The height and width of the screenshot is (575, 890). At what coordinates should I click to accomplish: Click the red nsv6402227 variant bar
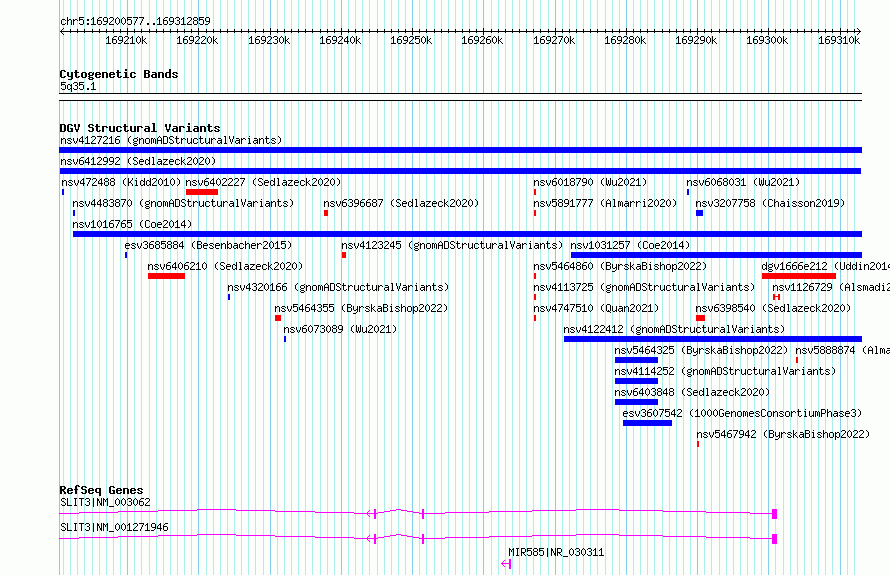pos(201,192)
